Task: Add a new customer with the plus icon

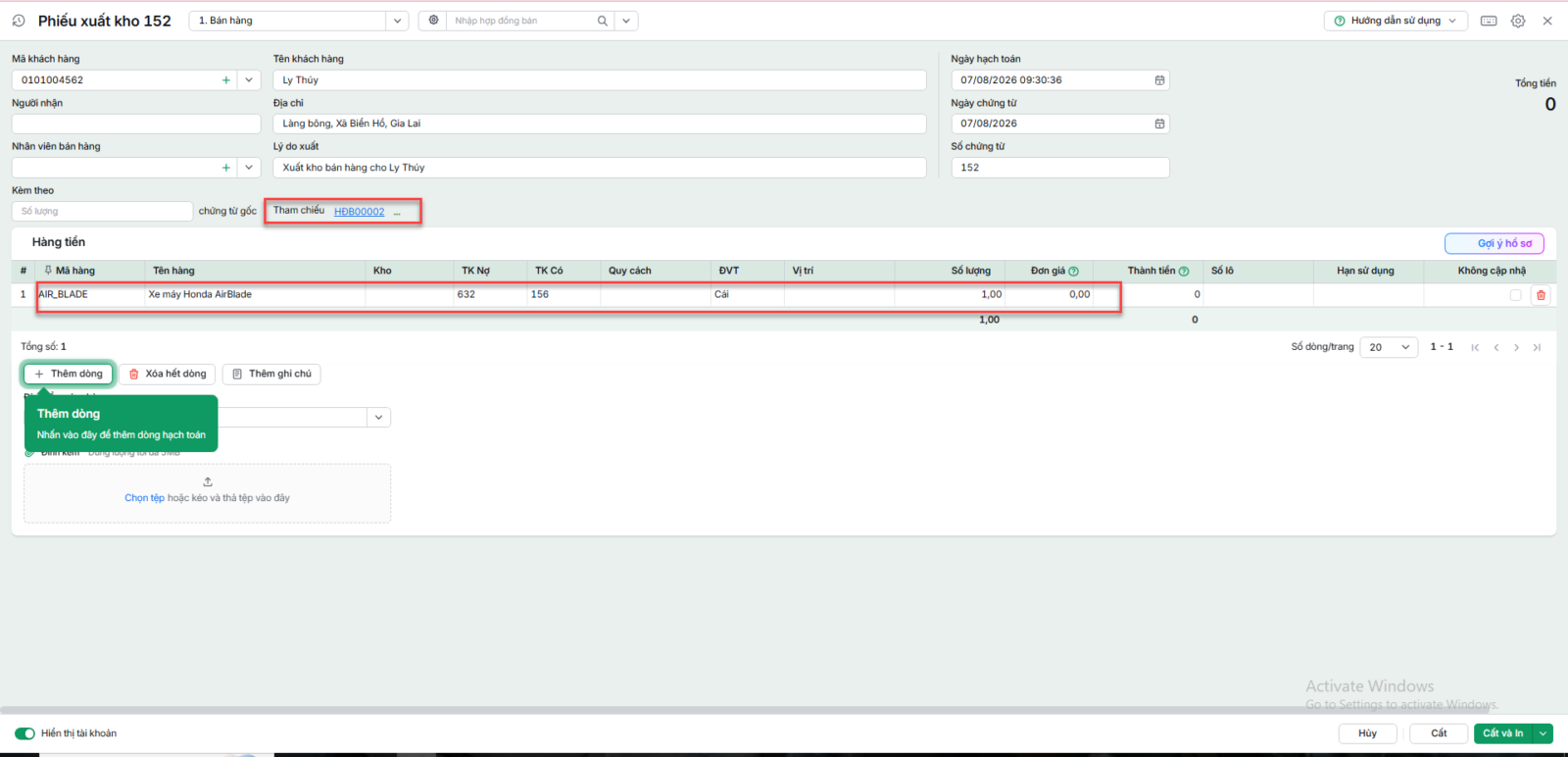Action: click(226, 80)
